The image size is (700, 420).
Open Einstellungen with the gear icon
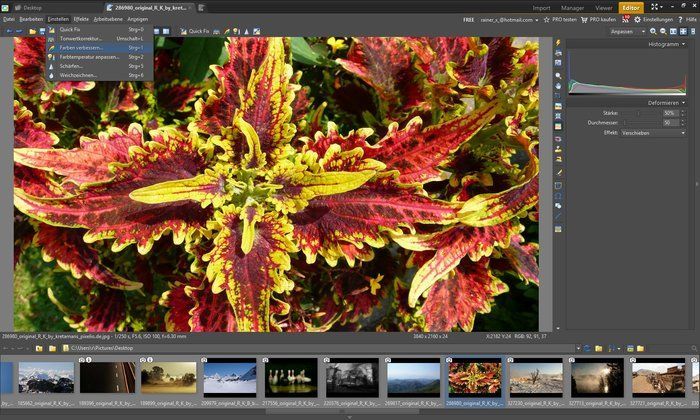[653, 20]
